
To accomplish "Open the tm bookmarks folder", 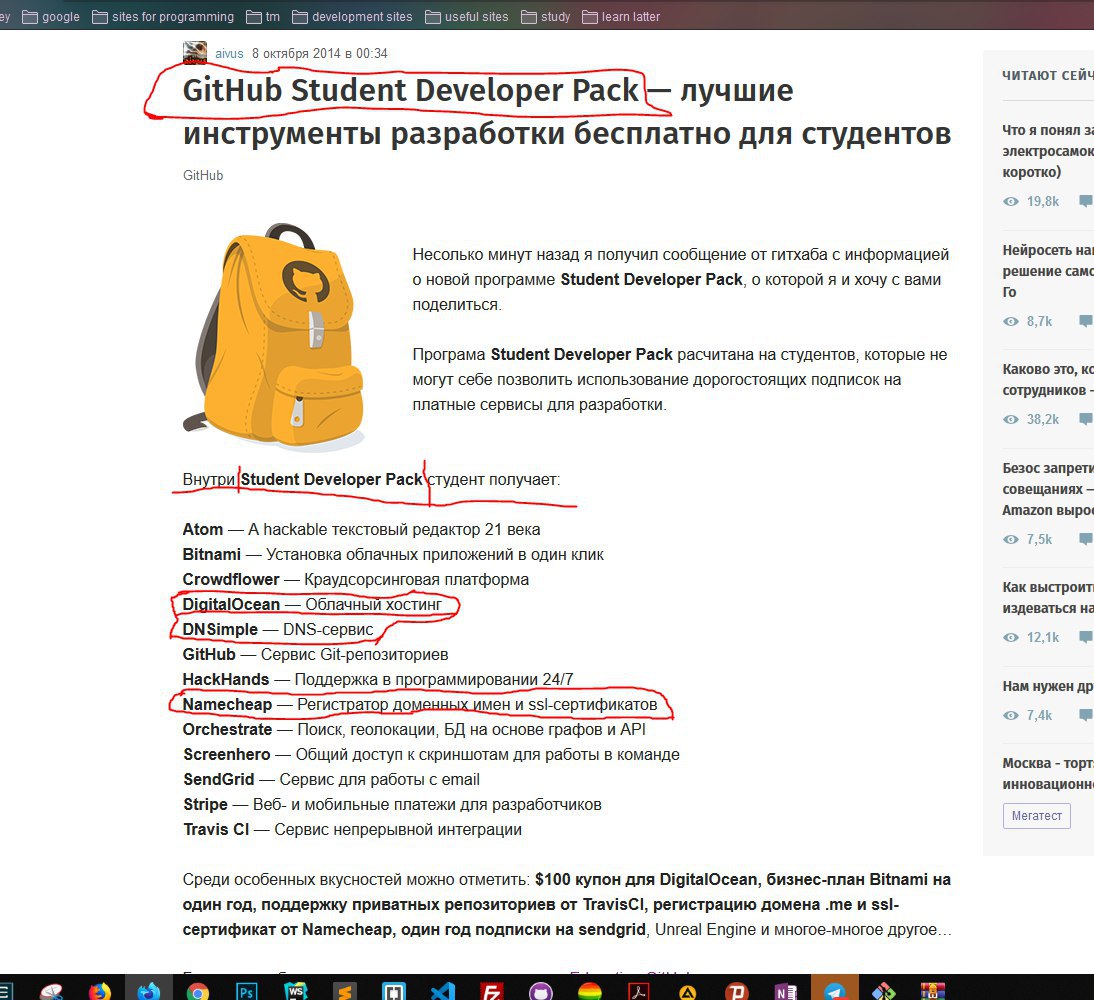I will pyautogui.click(x=263, y=17).
